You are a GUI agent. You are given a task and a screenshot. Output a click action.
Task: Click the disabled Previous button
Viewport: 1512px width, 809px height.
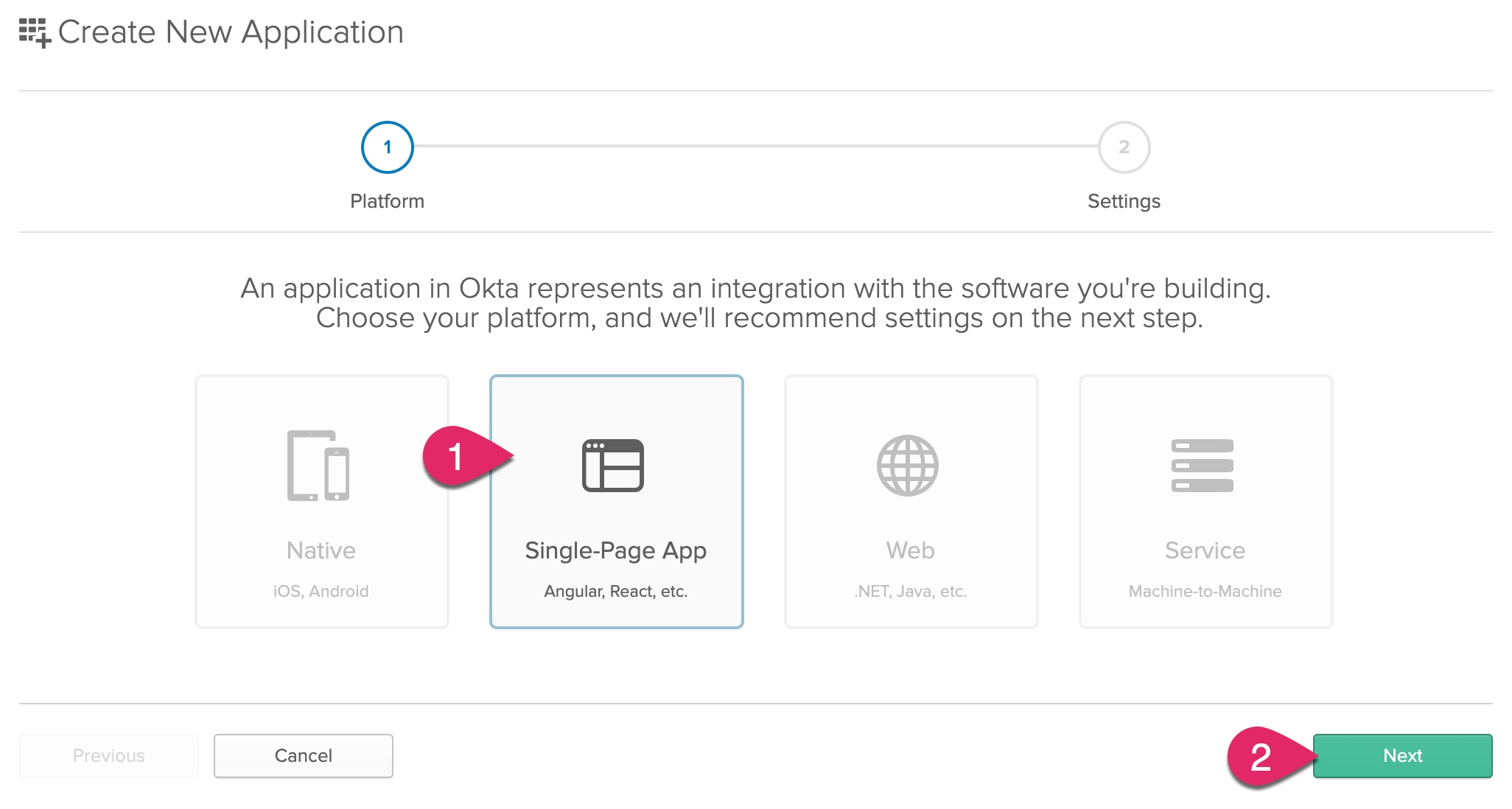coord(109,756)
